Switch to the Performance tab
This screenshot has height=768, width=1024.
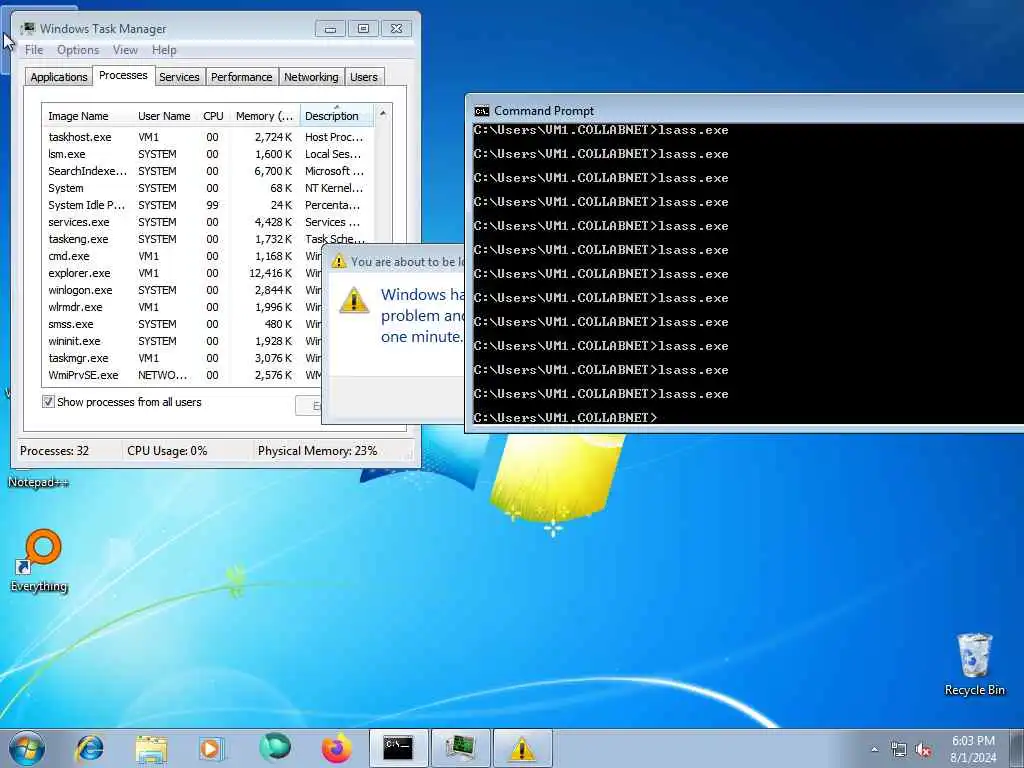coord(242,77)
